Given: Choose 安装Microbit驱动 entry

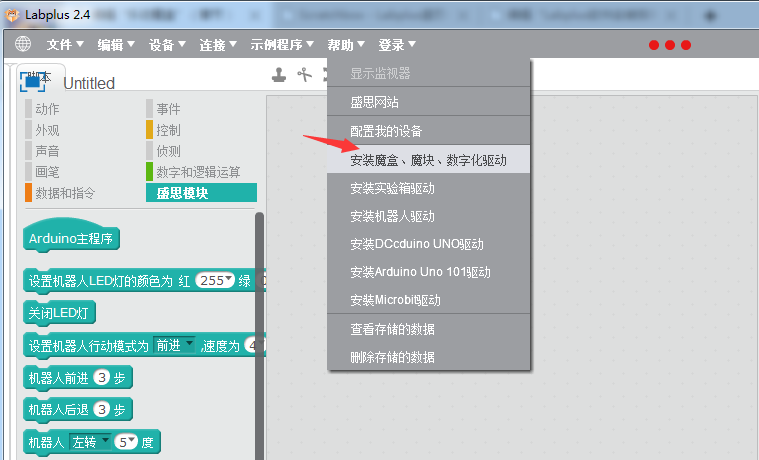Looking at the screenshot, I should pos(429,300).
